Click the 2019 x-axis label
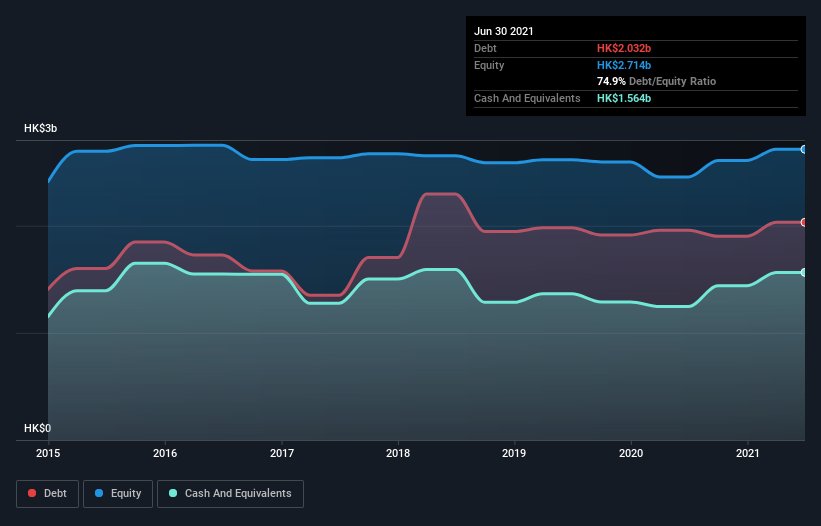The height and width of the screenshot is (526, 821). (514, 453)
